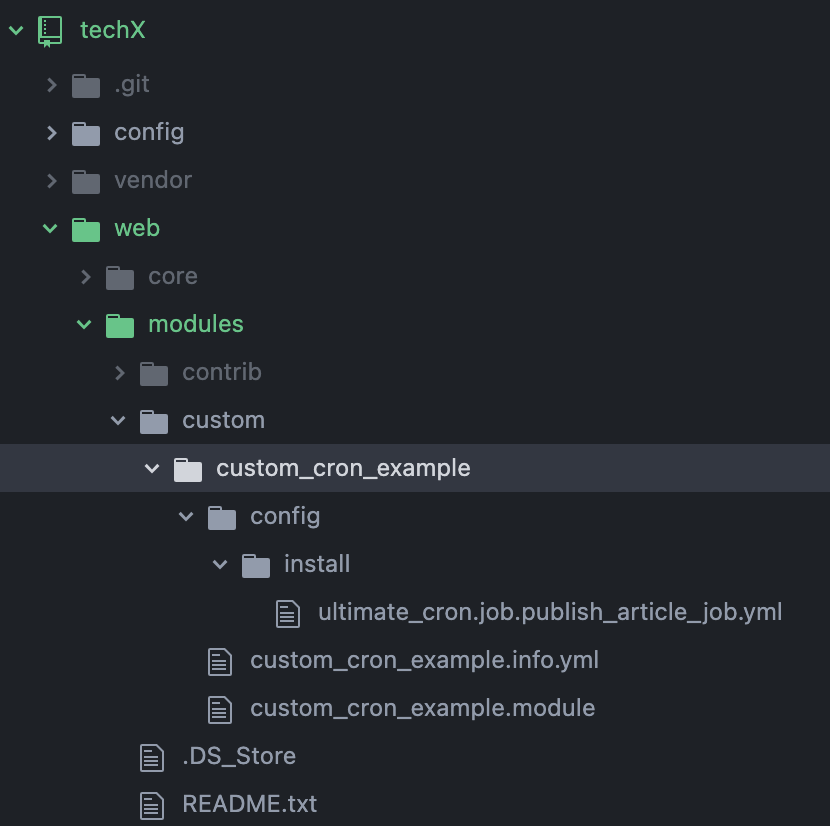Screen dimensions: 830x826
Task: Click file icon of ultimate_cron.job.publish_article_job.yml
Action: [288, 614]
